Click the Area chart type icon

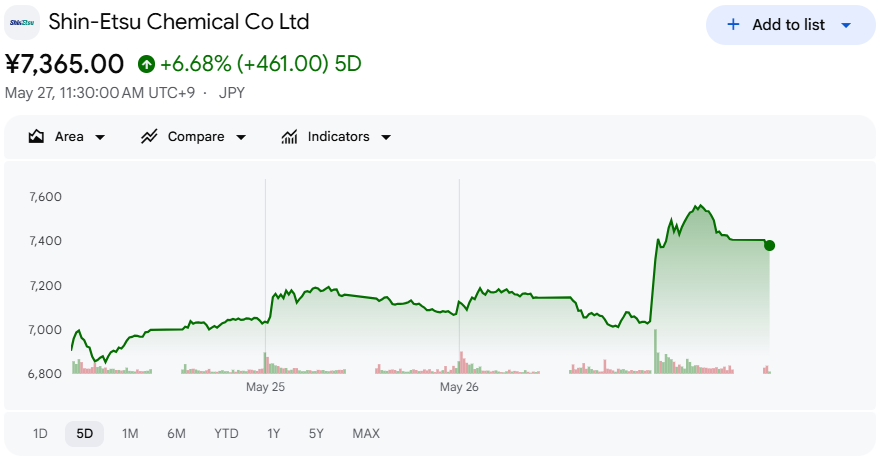point(36,136)
